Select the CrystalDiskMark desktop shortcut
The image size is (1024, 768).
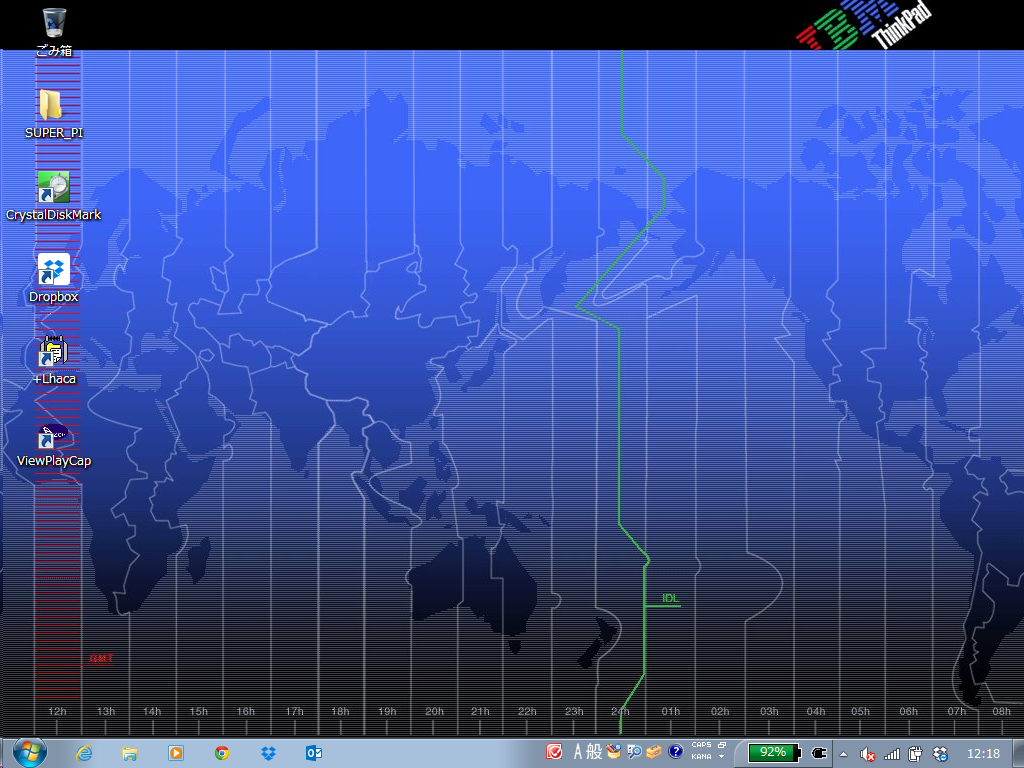[x=54, y=196]
